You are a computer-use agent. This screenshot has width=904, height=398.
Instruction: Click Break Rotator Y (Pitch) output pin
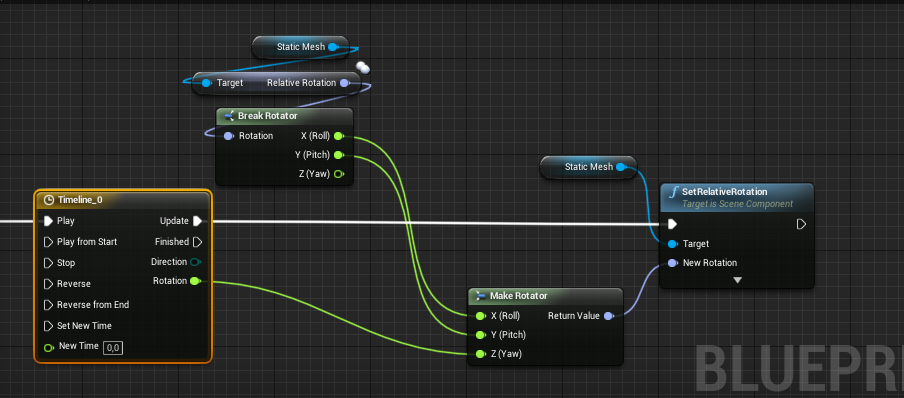(x=338, y=155)
